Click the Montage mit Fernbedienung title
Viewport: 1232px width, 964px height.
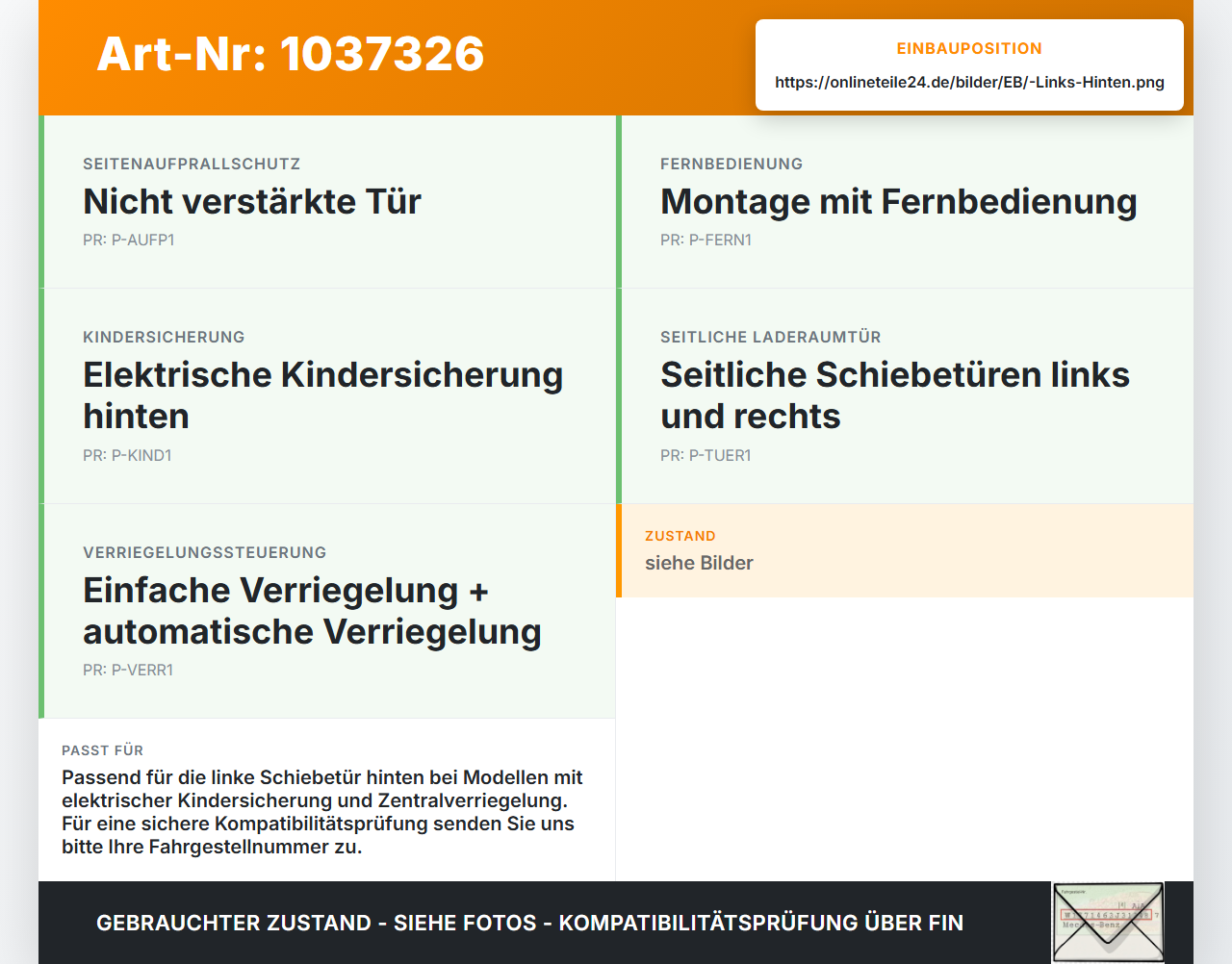[899, 202]
